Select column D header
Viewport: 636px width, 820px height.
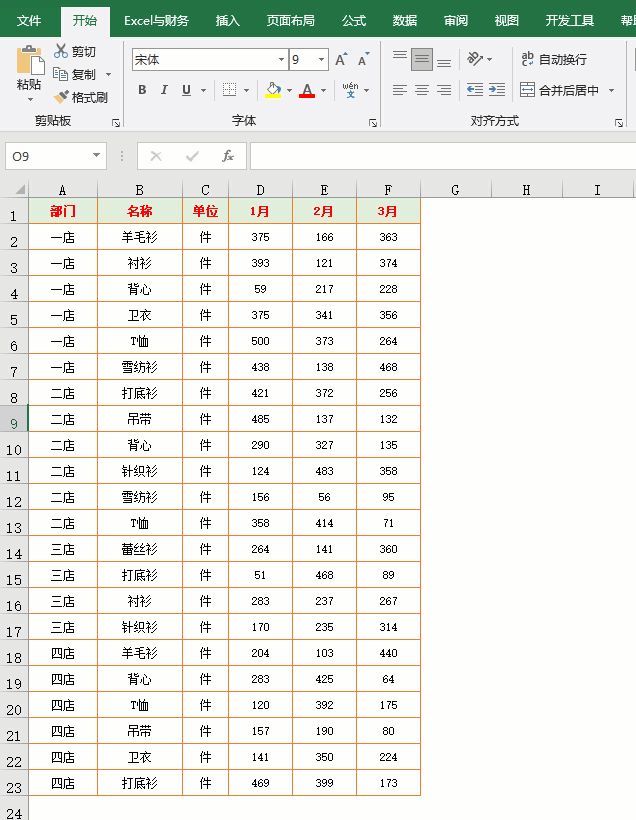[260, 189]
